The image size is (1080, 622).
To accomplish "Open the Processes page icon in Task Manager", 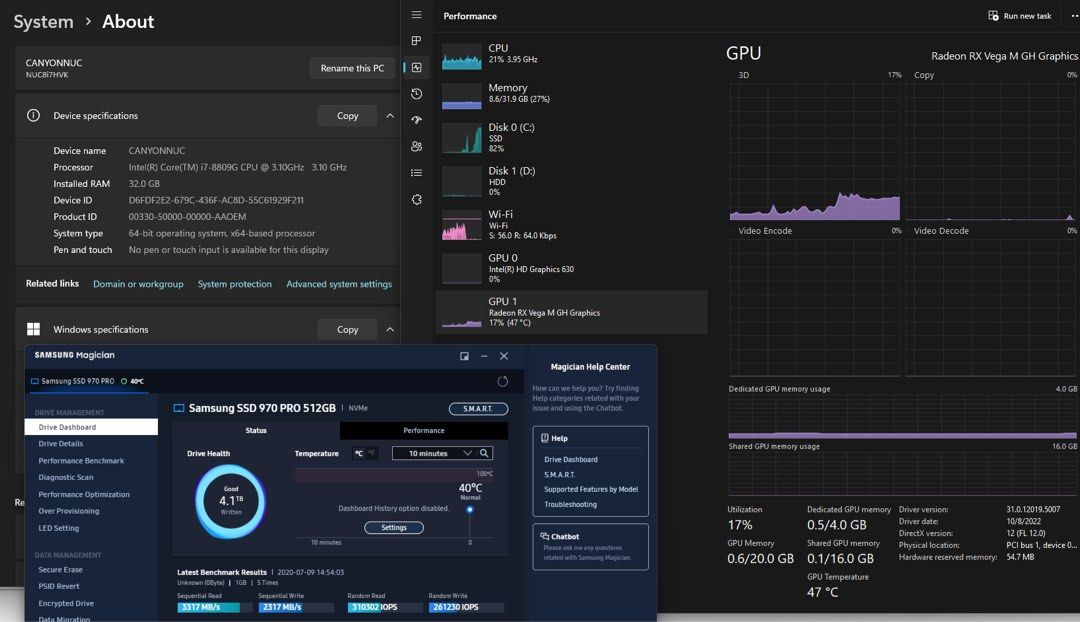I will [417, 41].
